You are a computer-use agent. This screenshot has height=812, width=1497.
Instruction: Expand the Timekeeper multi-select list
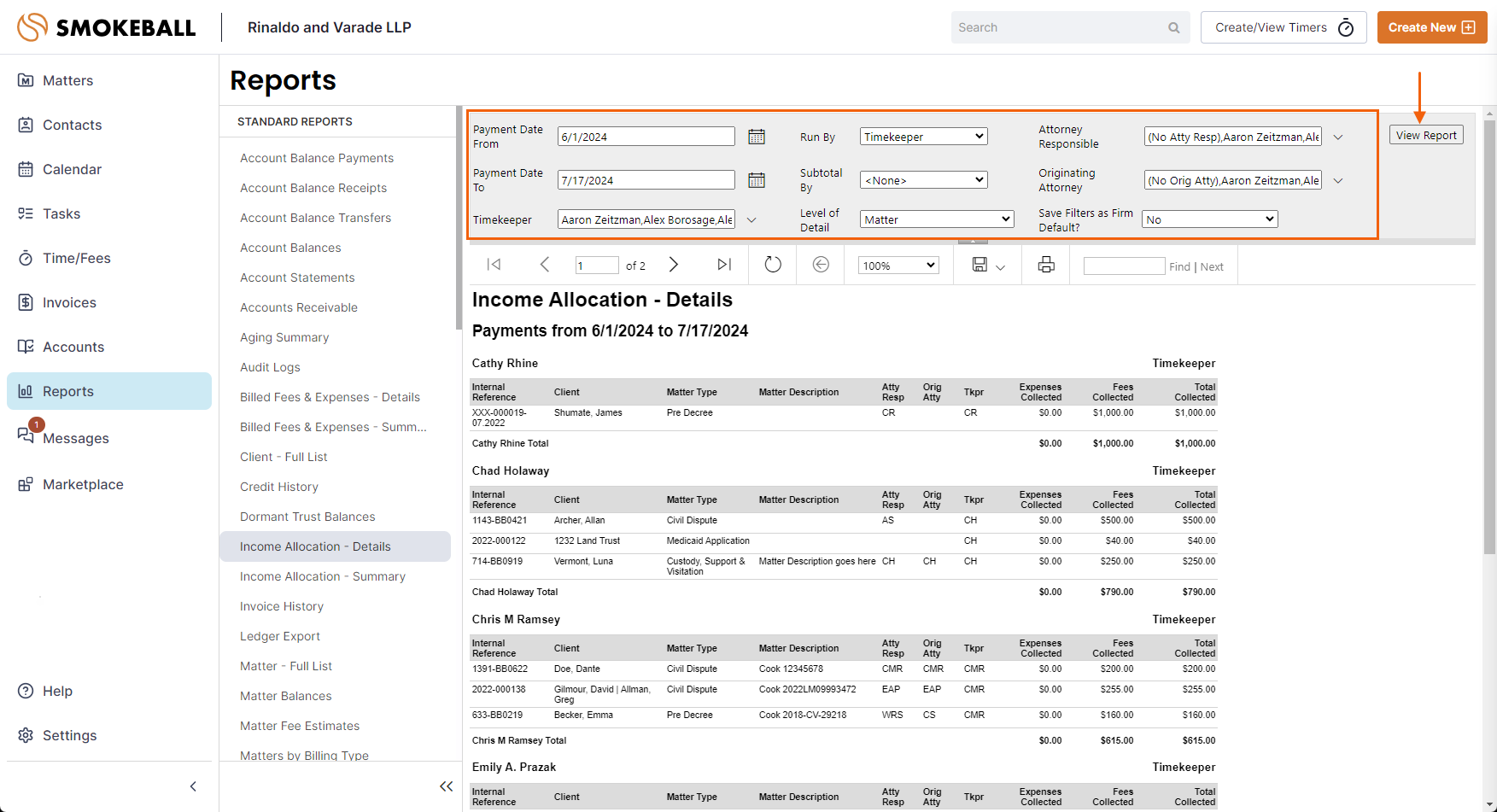click(751, 220)
